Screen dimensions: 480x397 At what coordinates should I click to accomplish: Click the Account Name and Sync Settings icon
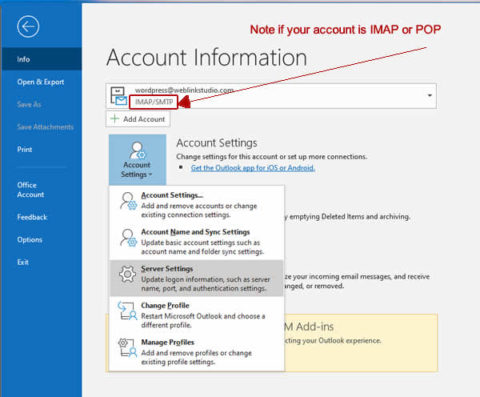[x=128, y=238]
